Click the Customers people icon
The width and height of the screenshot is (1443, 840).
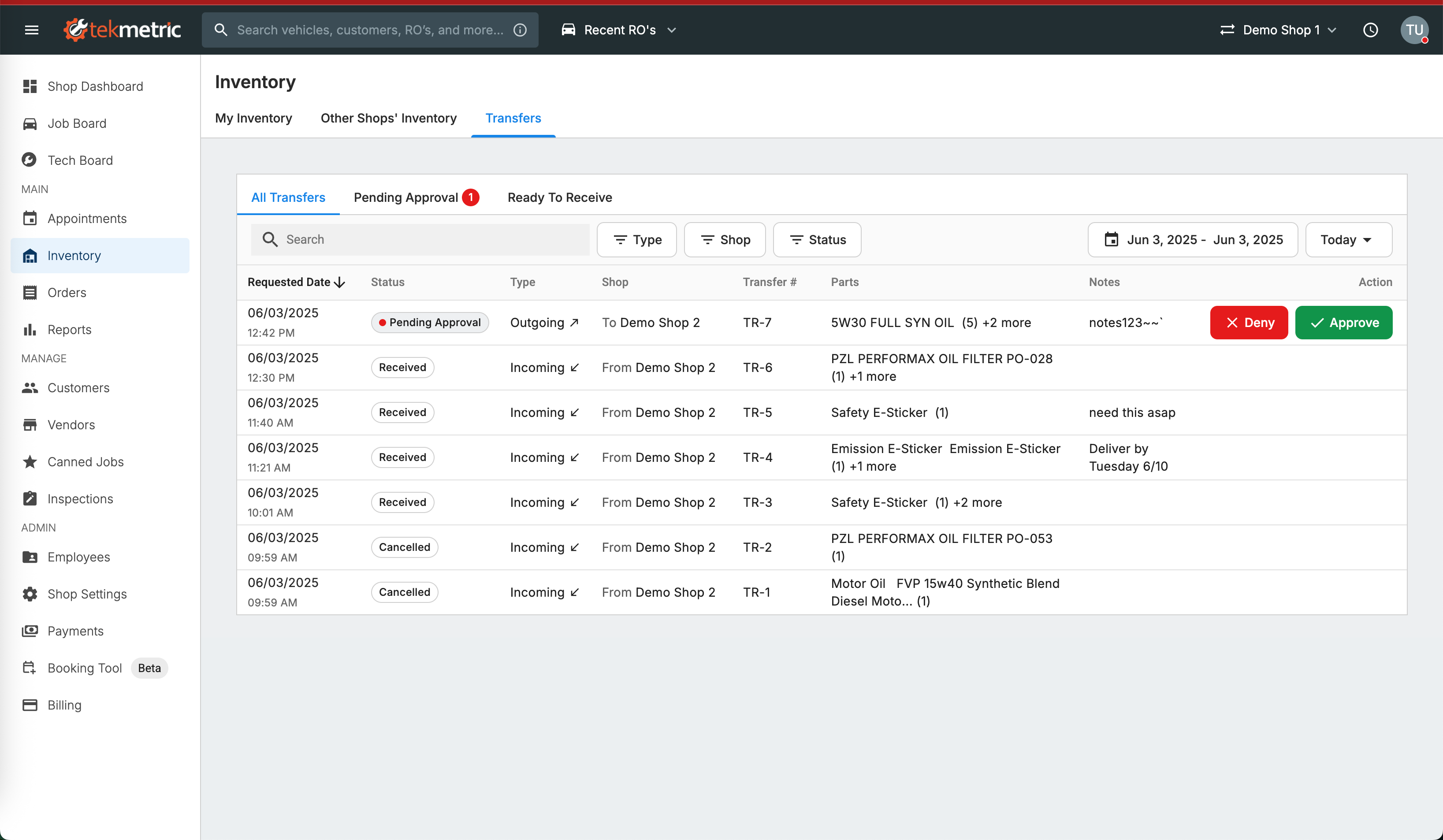click(30, 388)
